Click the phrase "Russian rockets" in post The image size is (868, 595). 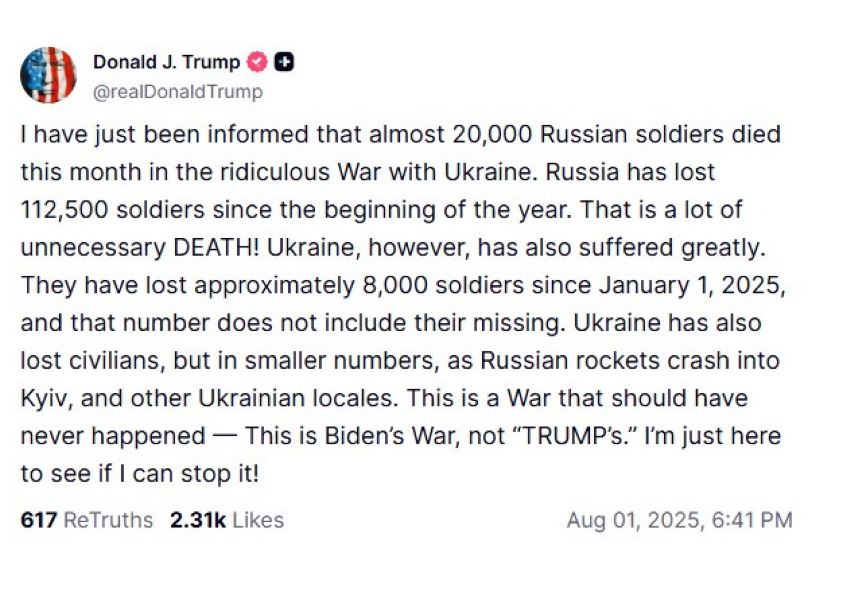pyautogui.click(x=570, y=360)
